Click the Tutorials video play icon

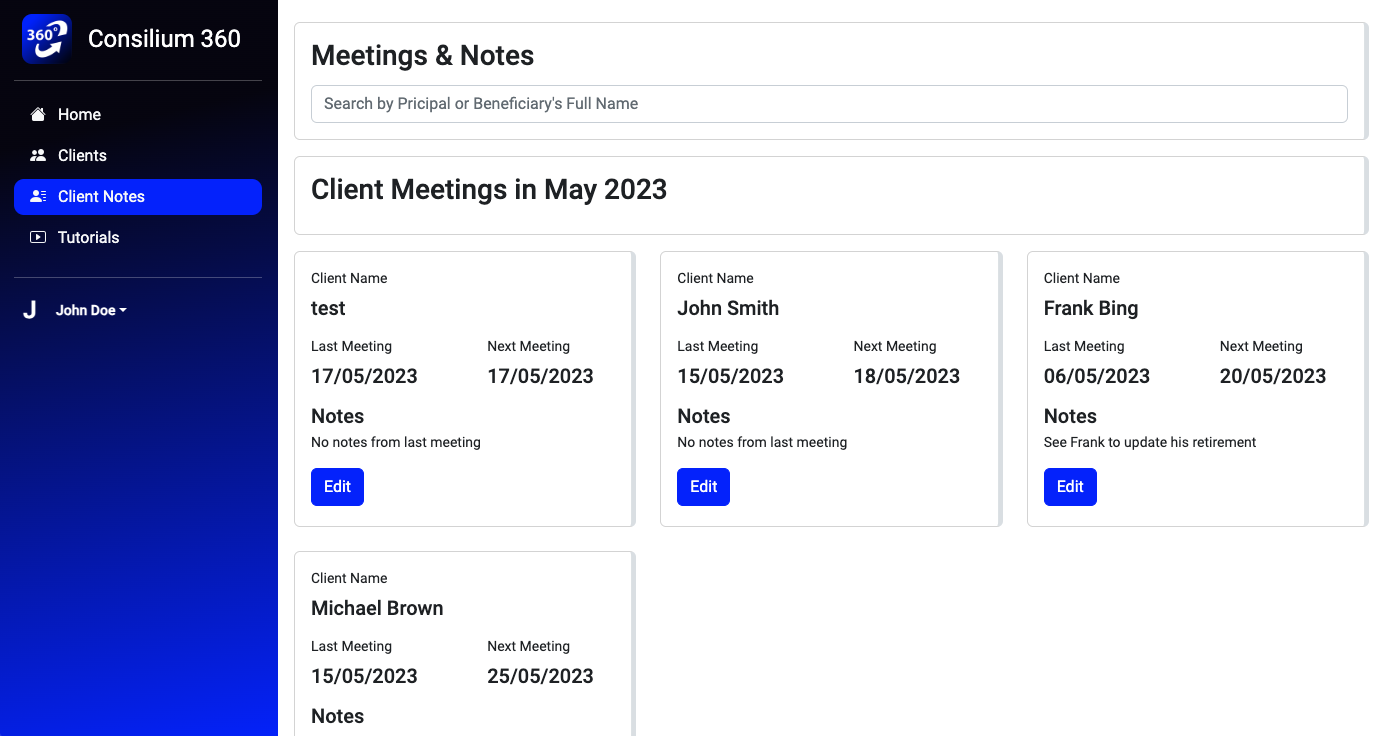pos(38,238)
